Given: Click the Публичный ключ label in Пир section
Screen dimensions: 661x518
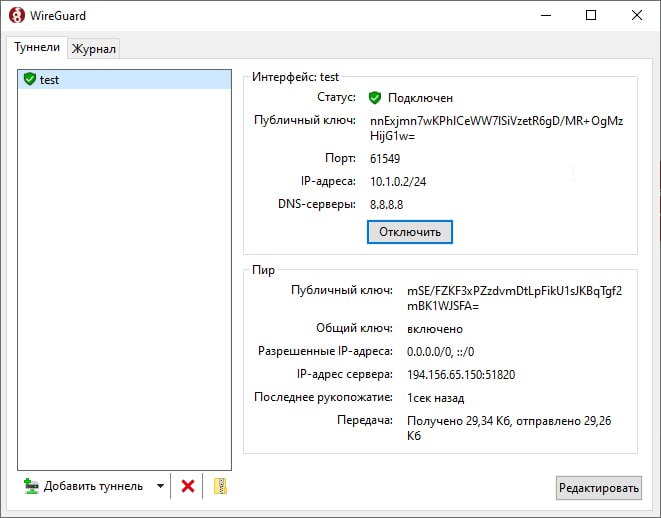Looking at the screenshot, I should click(x=342, y=290).
